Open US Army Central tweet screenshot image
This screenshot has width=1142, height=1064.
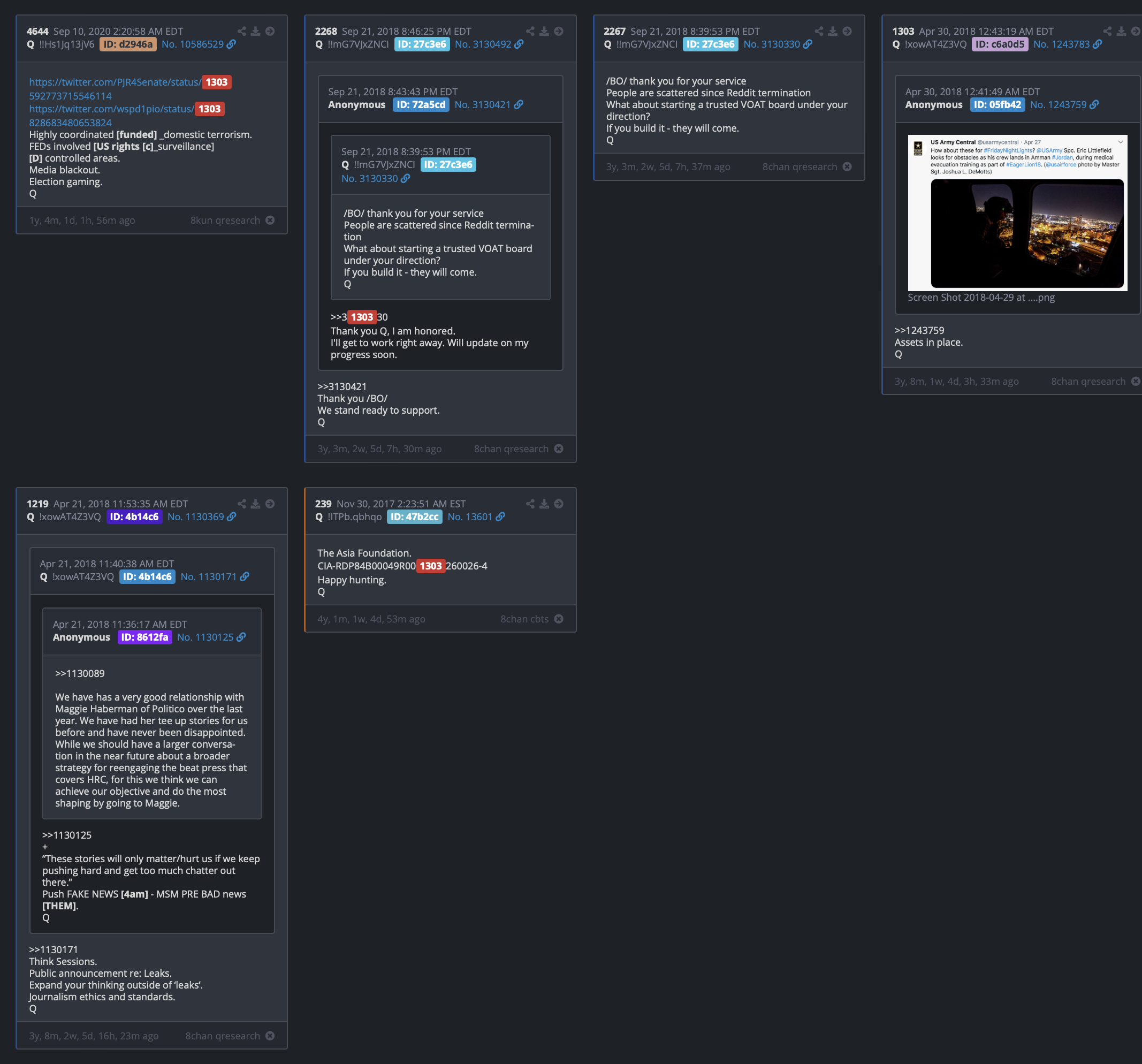1017,212
